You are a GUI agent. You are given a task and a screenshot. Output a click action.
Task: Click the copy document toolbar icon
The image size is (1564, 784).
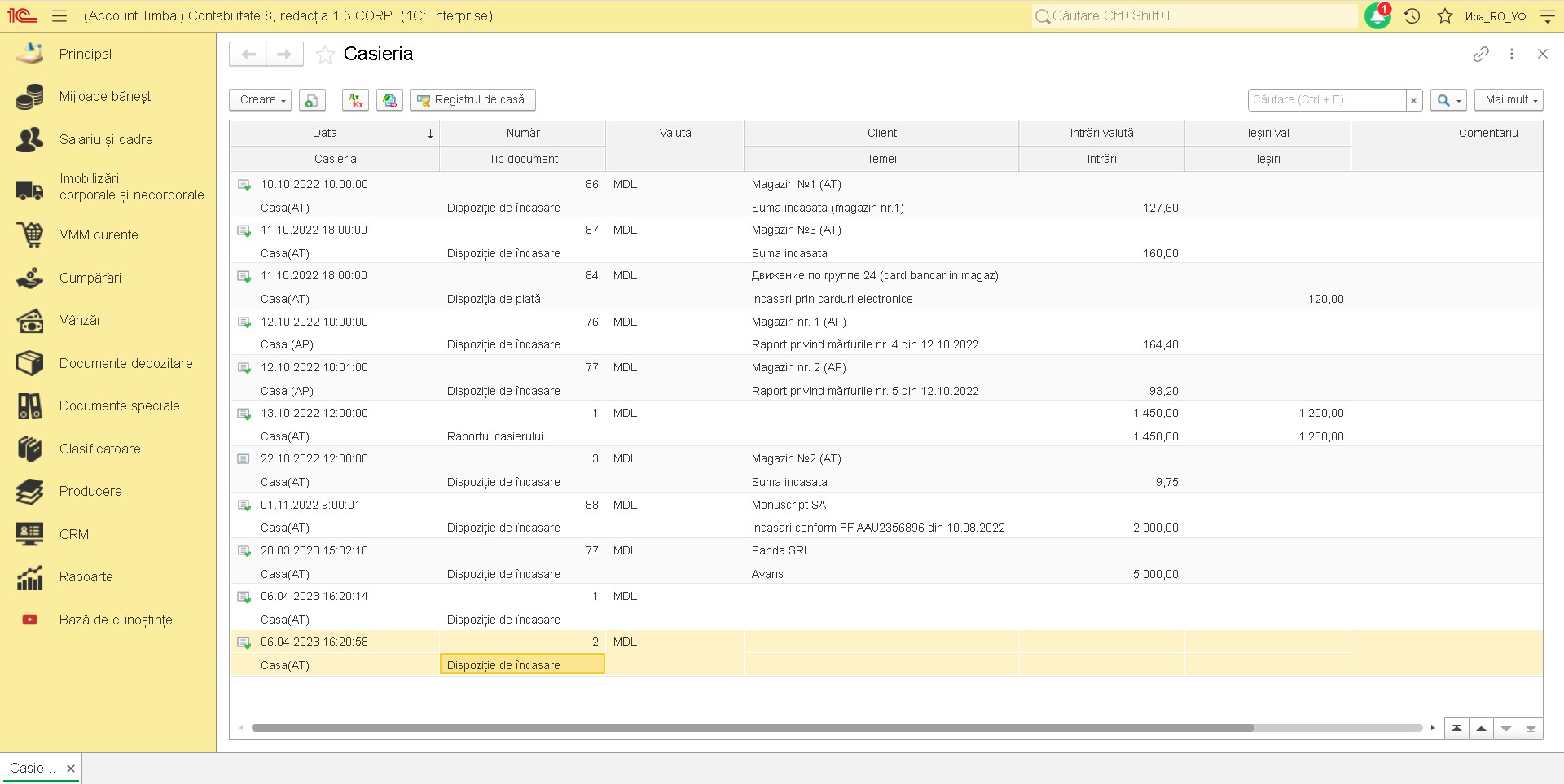pyautogui.click(x=312, y=100)
